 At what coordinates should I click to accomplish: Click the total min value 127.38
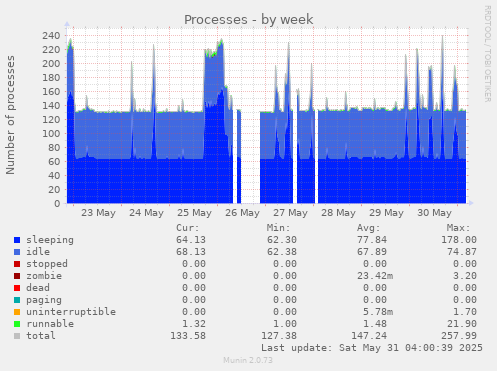click(279, 336)
